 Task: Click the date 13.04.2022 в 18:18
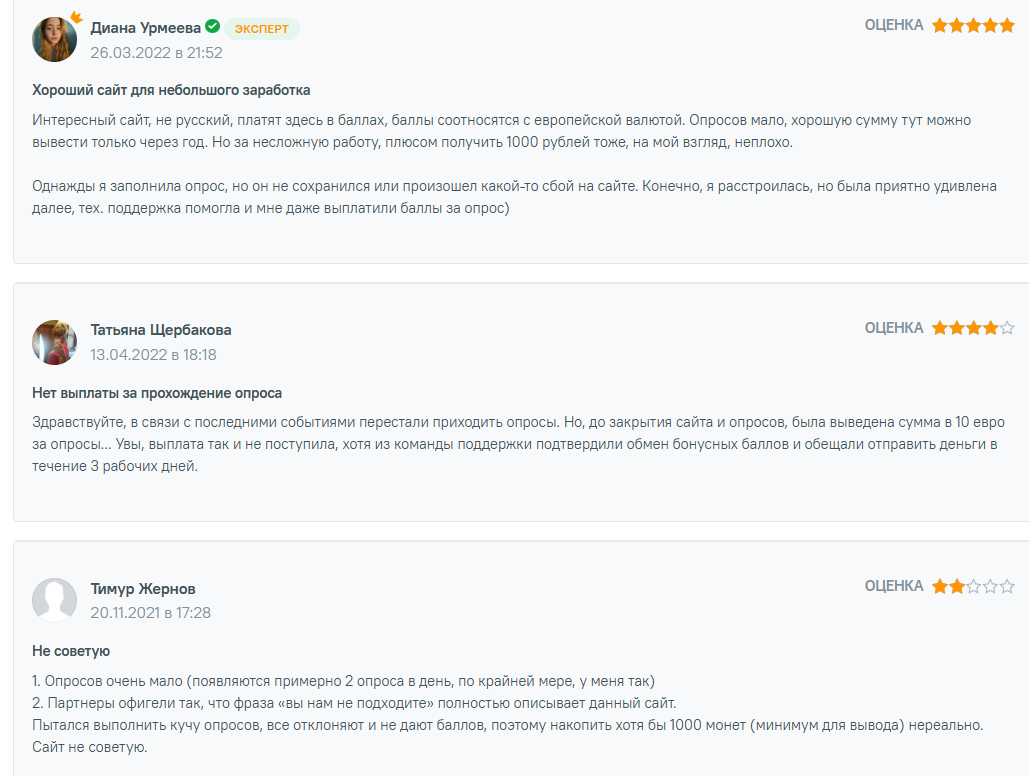tap(154, 355)
